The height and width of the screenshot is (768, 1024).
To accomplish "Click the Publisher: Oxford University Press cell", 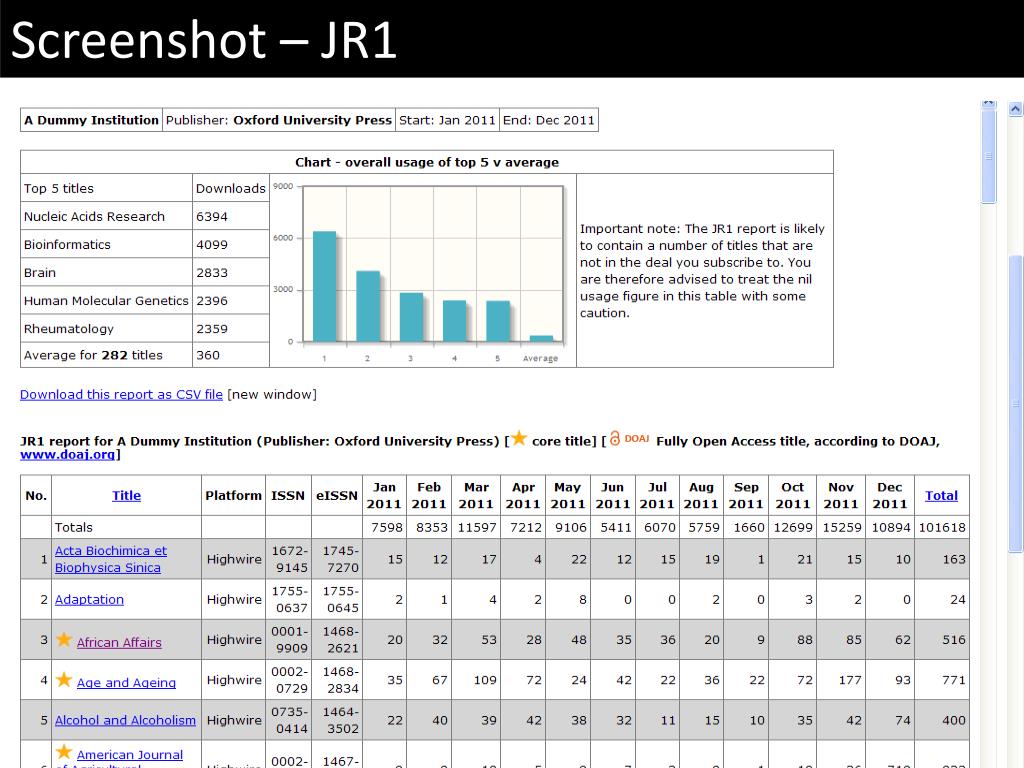I will click(279, 120).
